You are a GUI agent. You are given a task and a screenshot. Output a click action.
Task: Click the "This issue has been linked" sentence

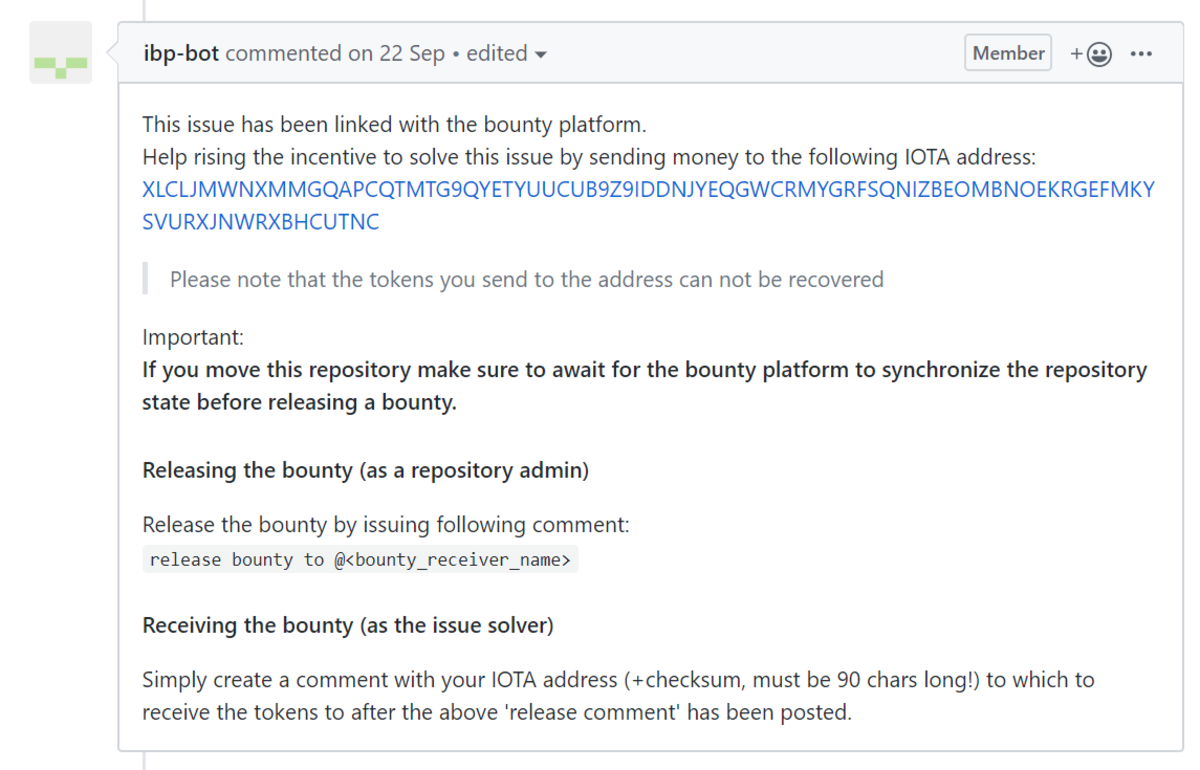coord(394,125)
